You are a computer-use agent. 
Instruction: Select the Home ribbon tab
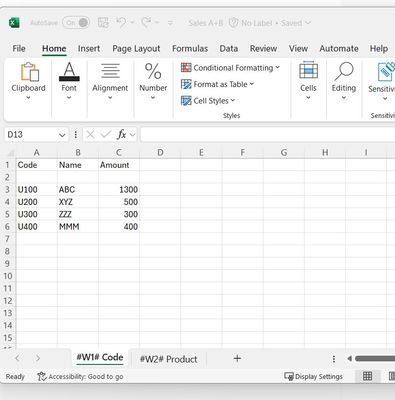point(54,49)
